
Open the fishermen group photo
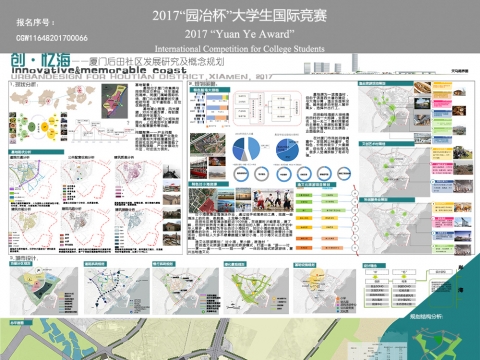(x=273, y=200)
